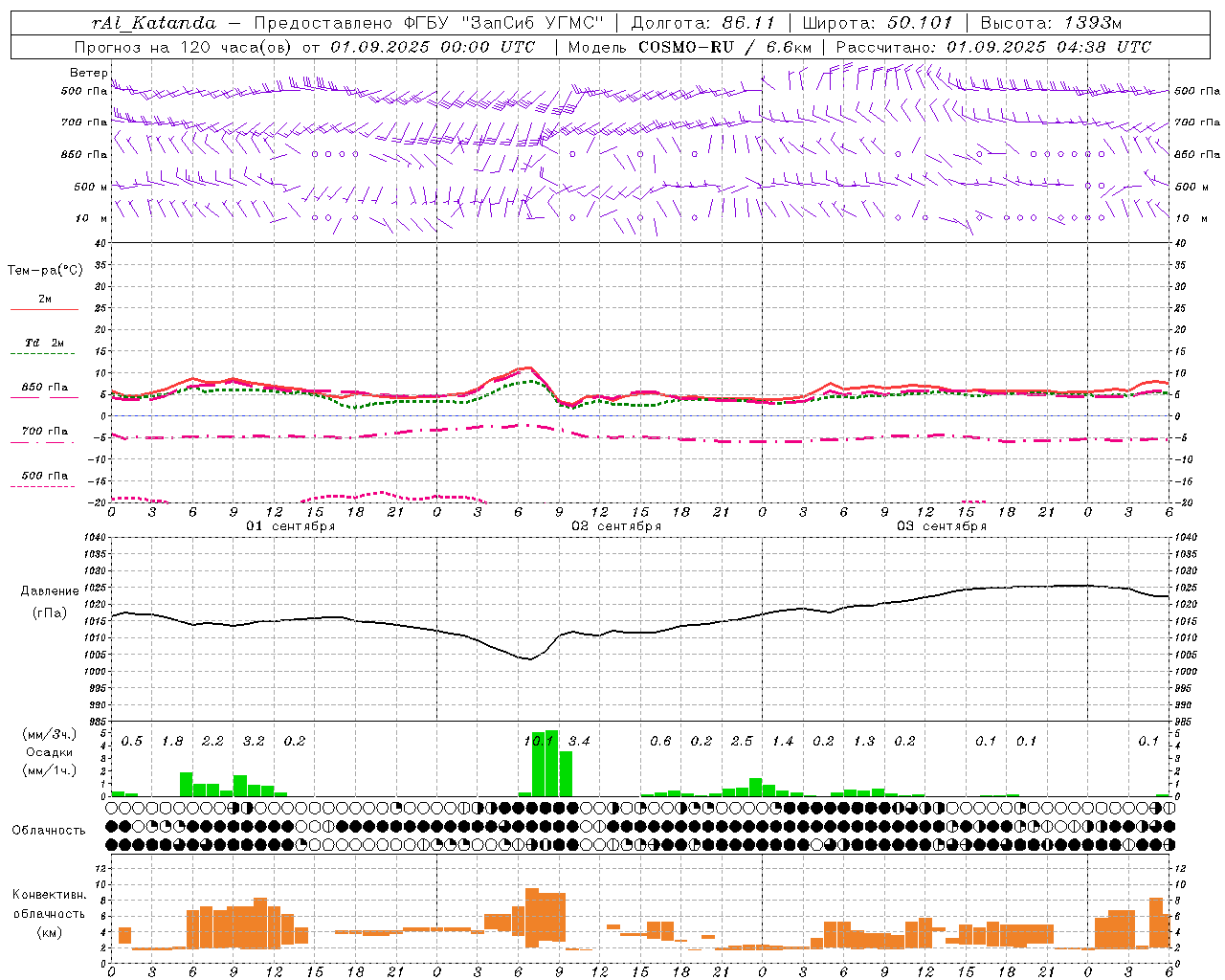Click the 'Осадки' precipitation label
This screenshot has height=980, width=1225.
coord(49,752)
